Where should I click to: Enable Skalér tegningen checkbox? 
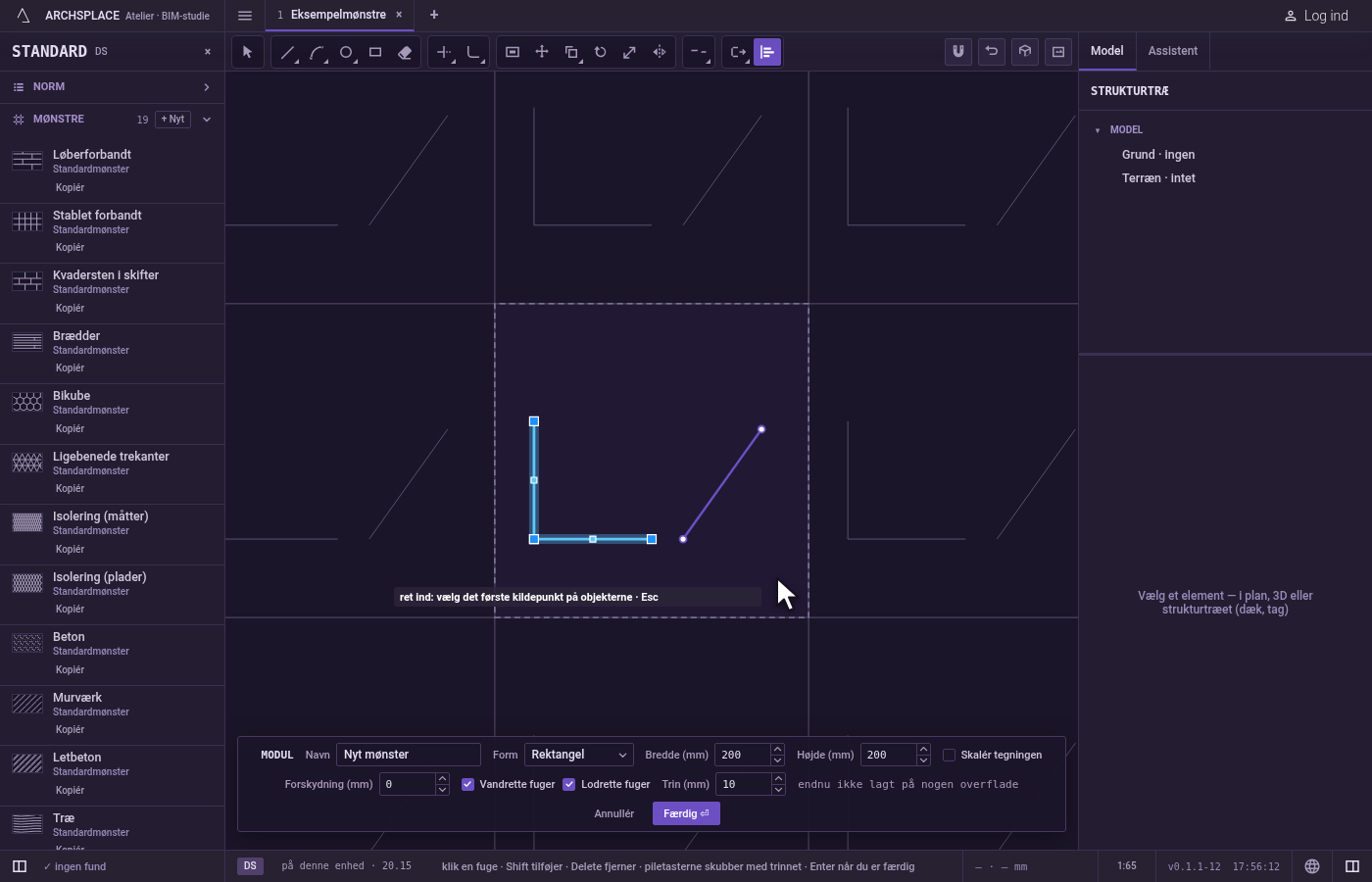[949, 755]
